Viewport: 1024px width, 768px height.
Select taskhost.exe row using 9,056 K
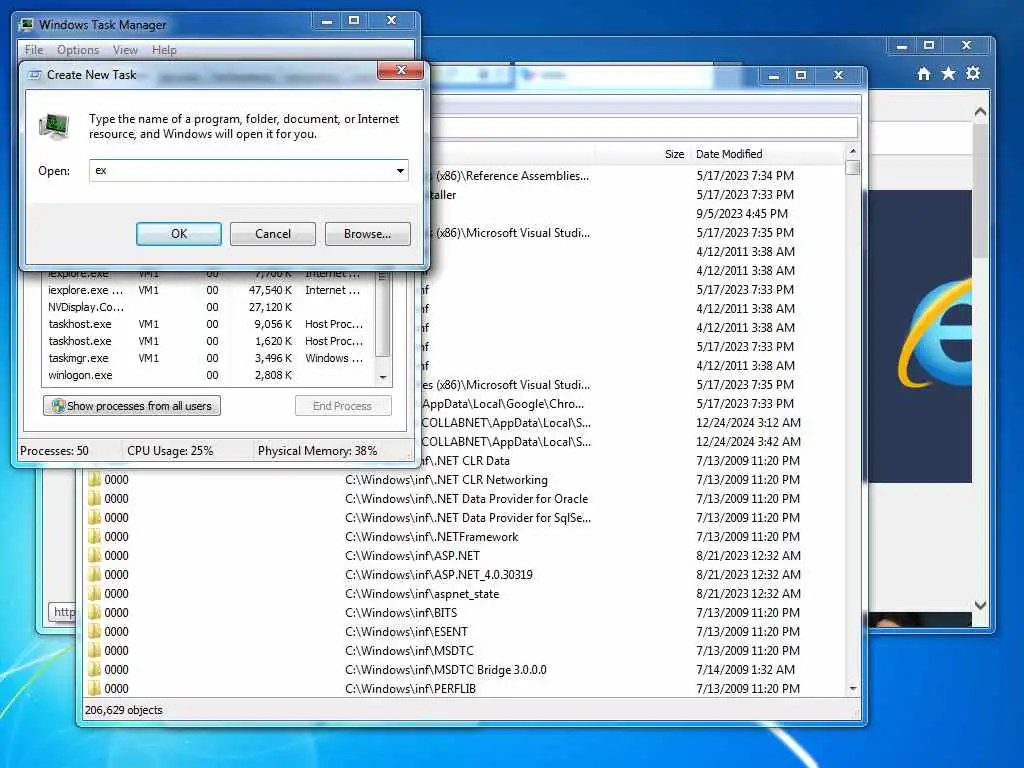(x=206, y=324)
